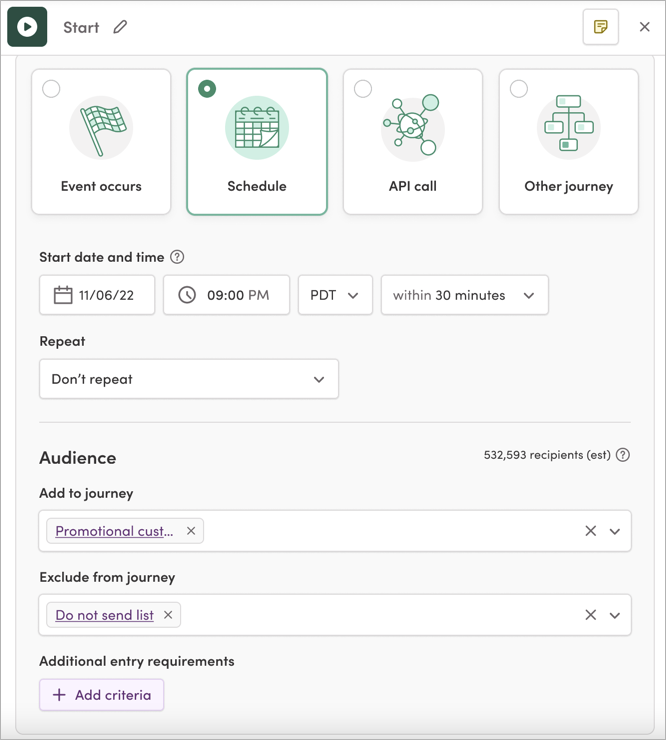Image resolution: width=666 pixels, height=740 pixels.
Task: Select the Other journey radio button
Action: click(x=519, y=89)
